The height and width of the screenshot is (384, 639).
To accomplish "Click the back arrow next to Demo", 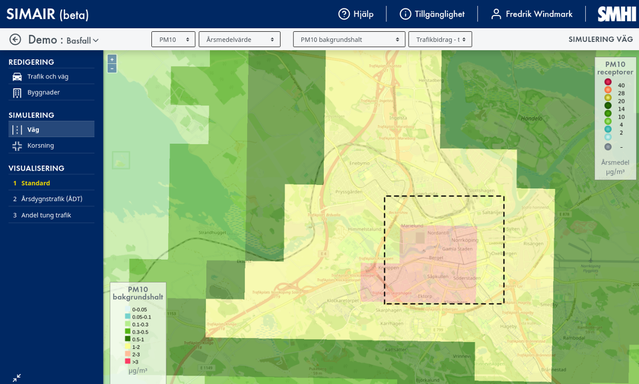I will pos(15,40).
